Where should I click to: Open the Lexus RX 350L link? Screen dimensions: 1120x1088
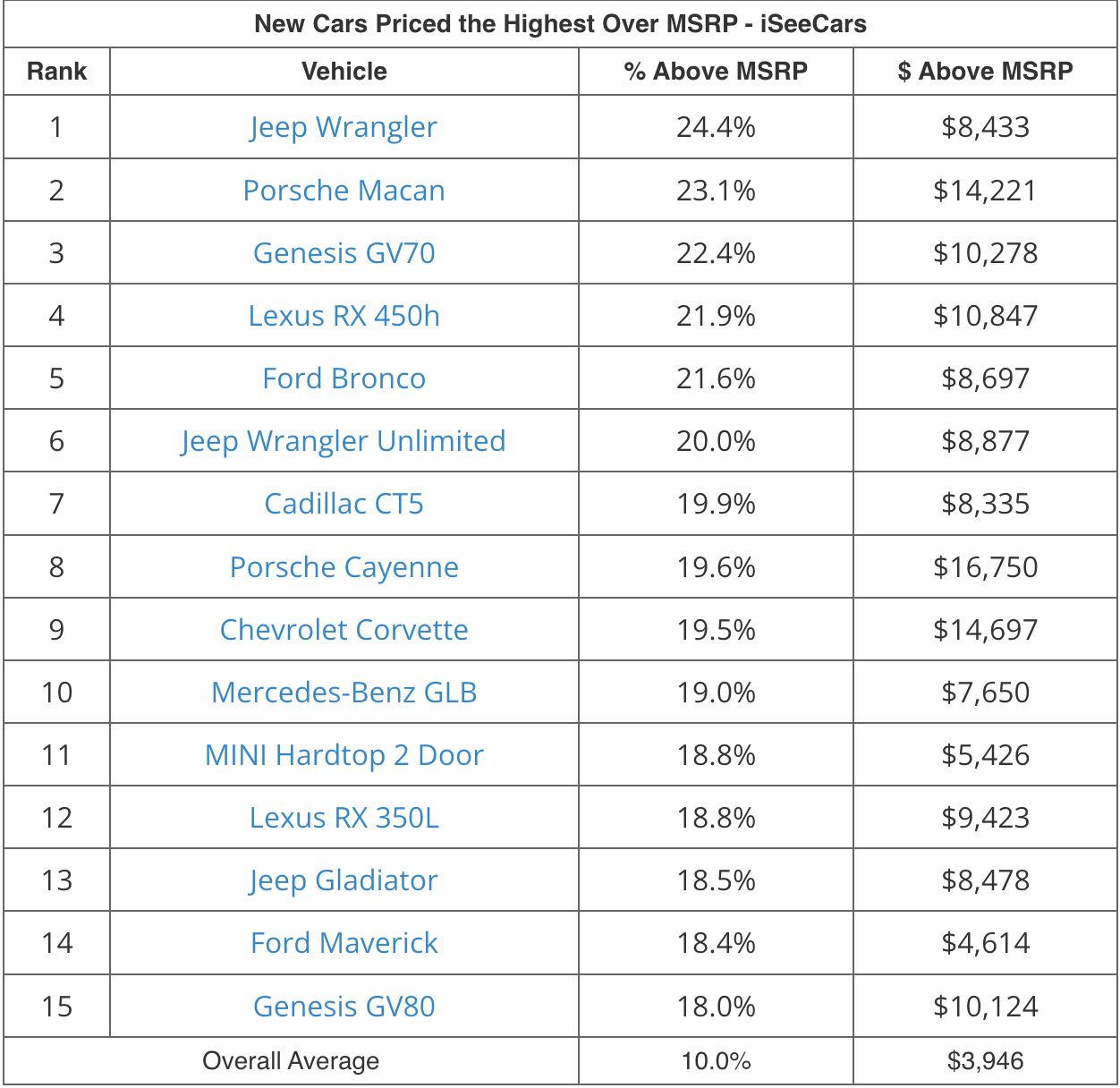pos(344,818)
